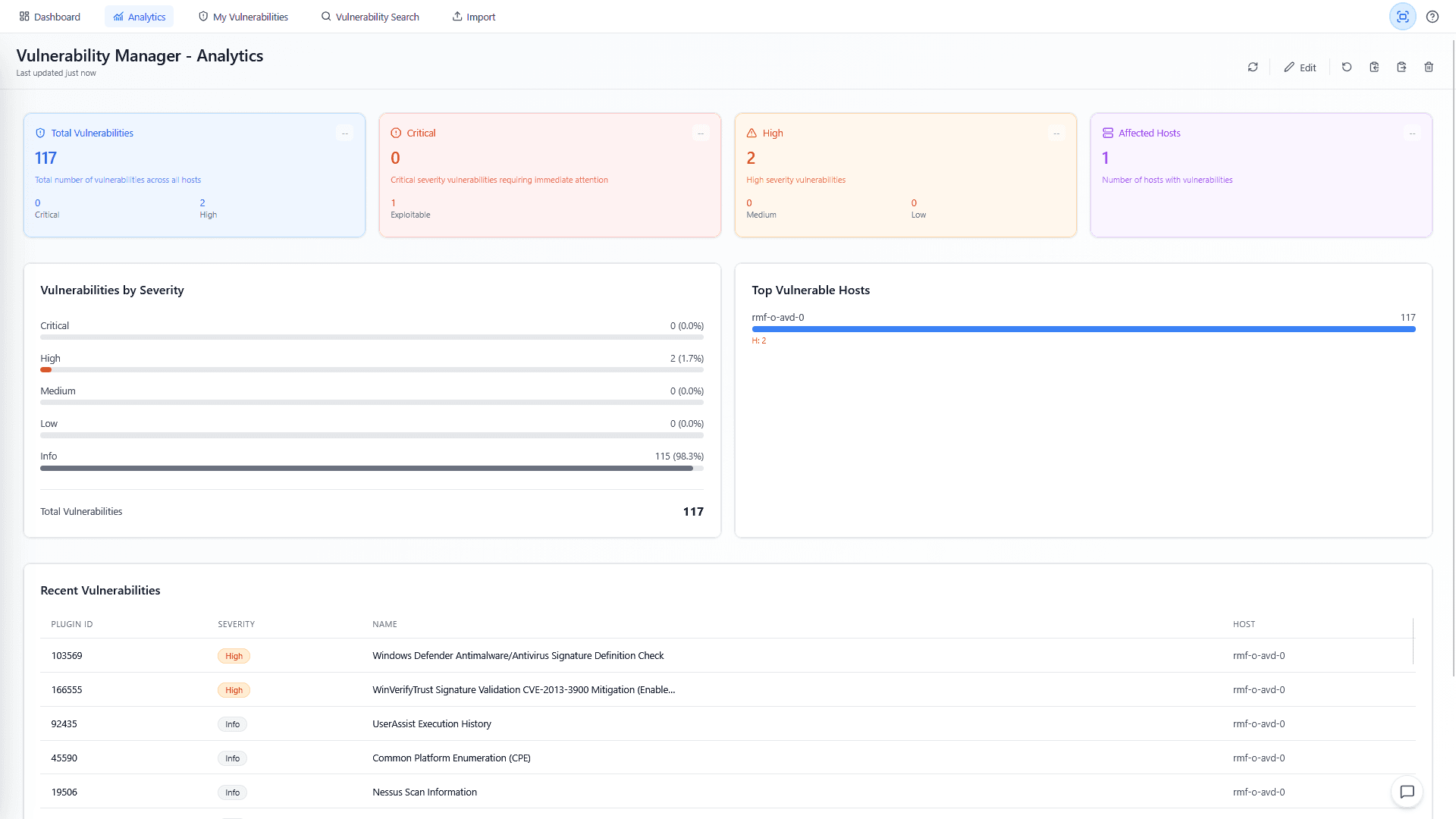Open the Affected Hosts card options
This screenshot has height=819, width=1456.
(1412, 133)
